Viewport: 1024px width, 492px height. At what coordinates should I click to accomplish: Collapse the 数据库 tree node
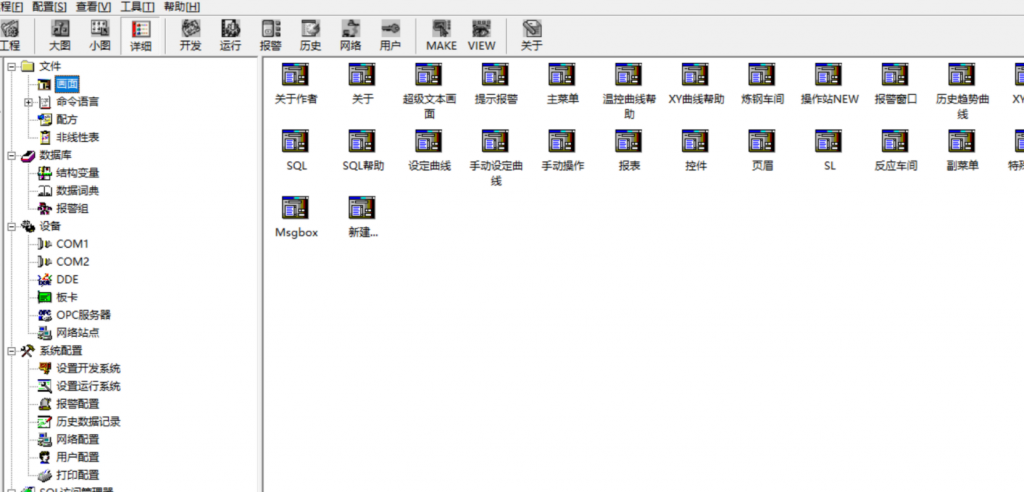coord(11,156)
